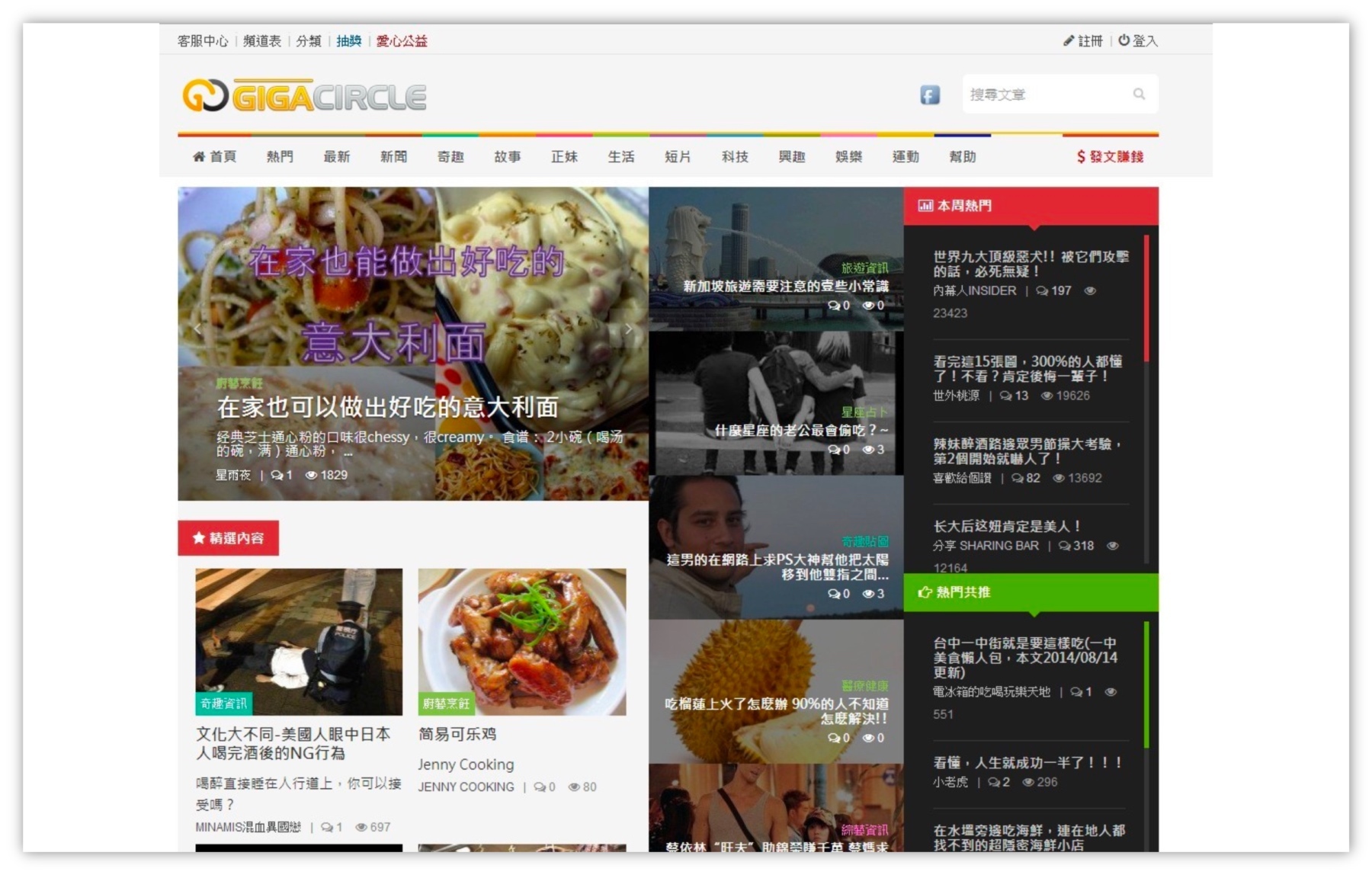This screenshot has width=1372, height=875.
Task: Click the 發文賺錢 link
Action: click(x=1110, y=157)
